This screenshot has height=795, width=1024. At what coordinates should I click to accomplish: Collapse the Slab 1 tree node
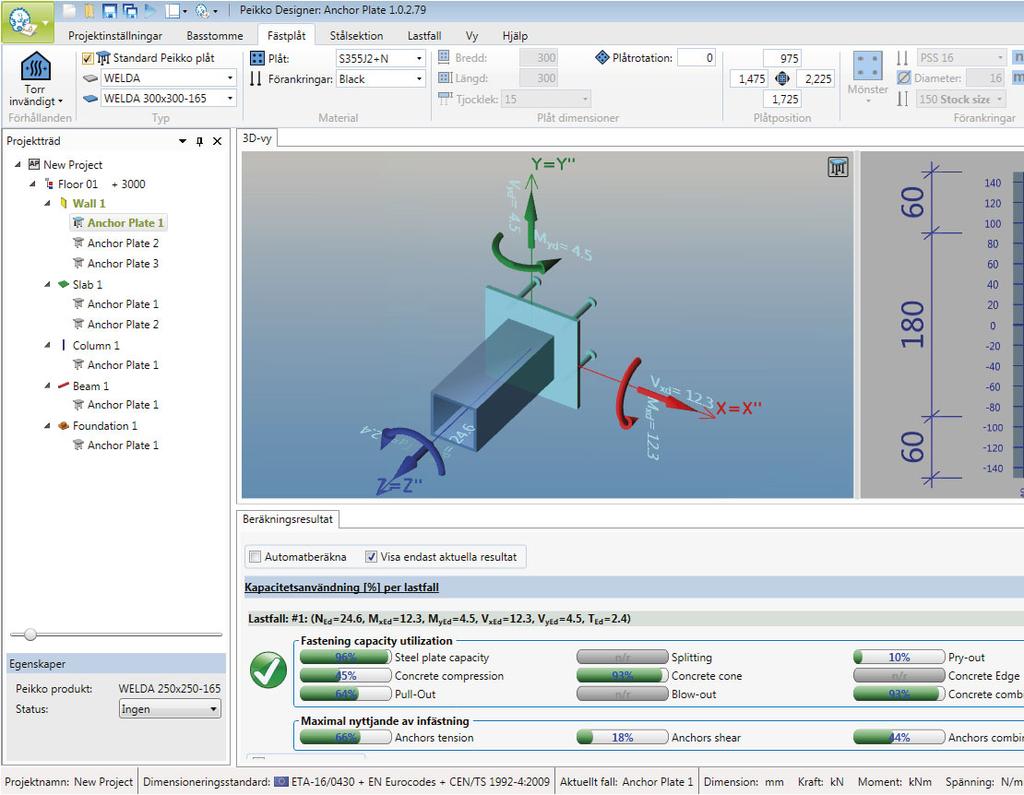pyautogui.click(x=48, y=284)
